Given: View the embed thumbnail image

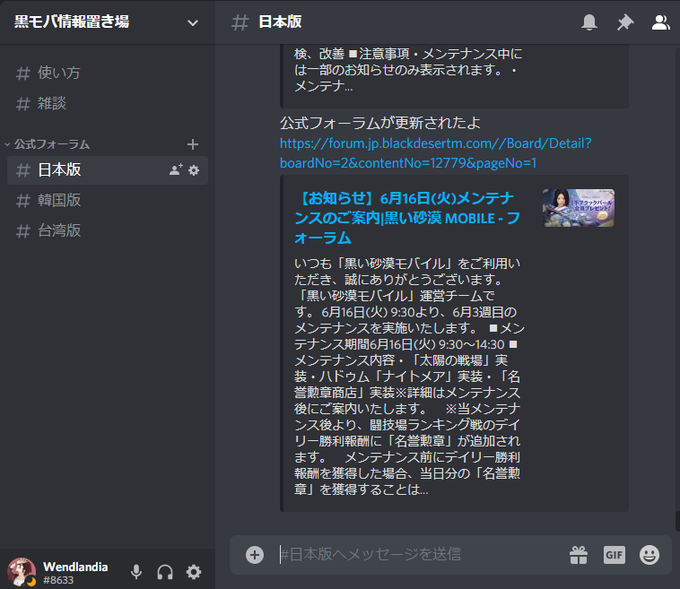Looking at the screenshot, I should tap(579, 208).
